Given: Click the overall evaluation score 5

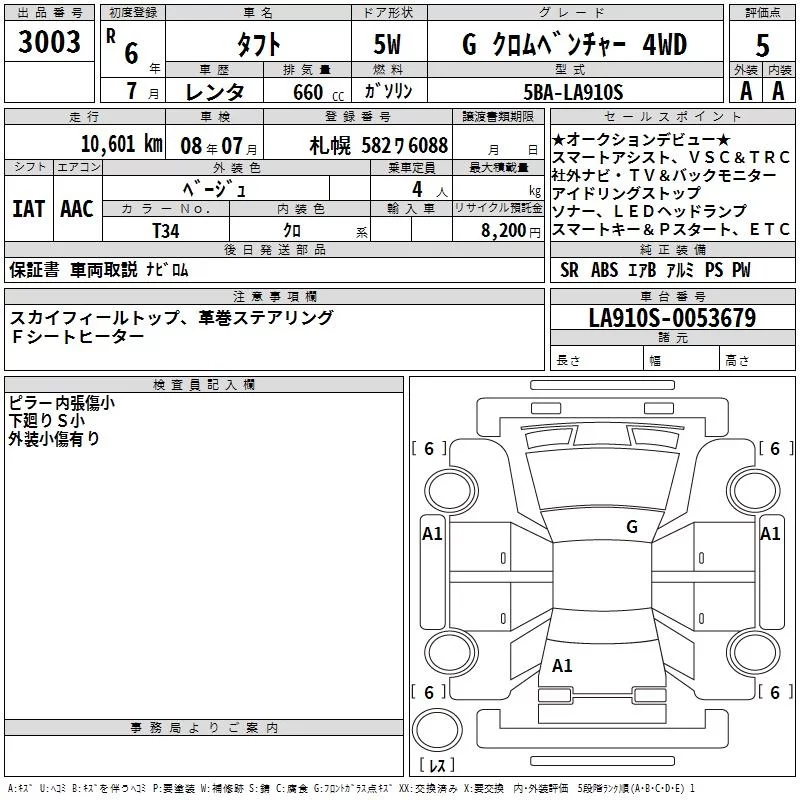Looking at the screenshot, I should (763, 44).
